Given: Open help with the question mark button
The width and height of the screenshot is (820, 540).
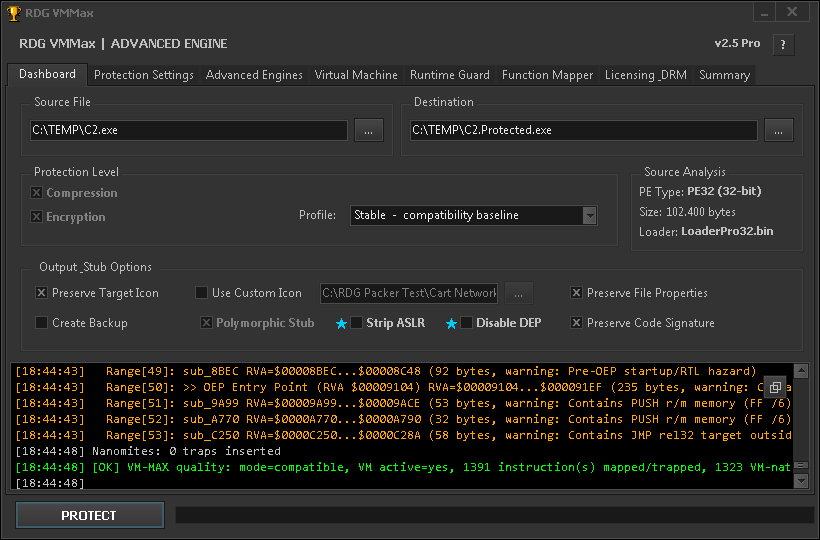Looking at the screenshot, I should (x=783, y=44).
